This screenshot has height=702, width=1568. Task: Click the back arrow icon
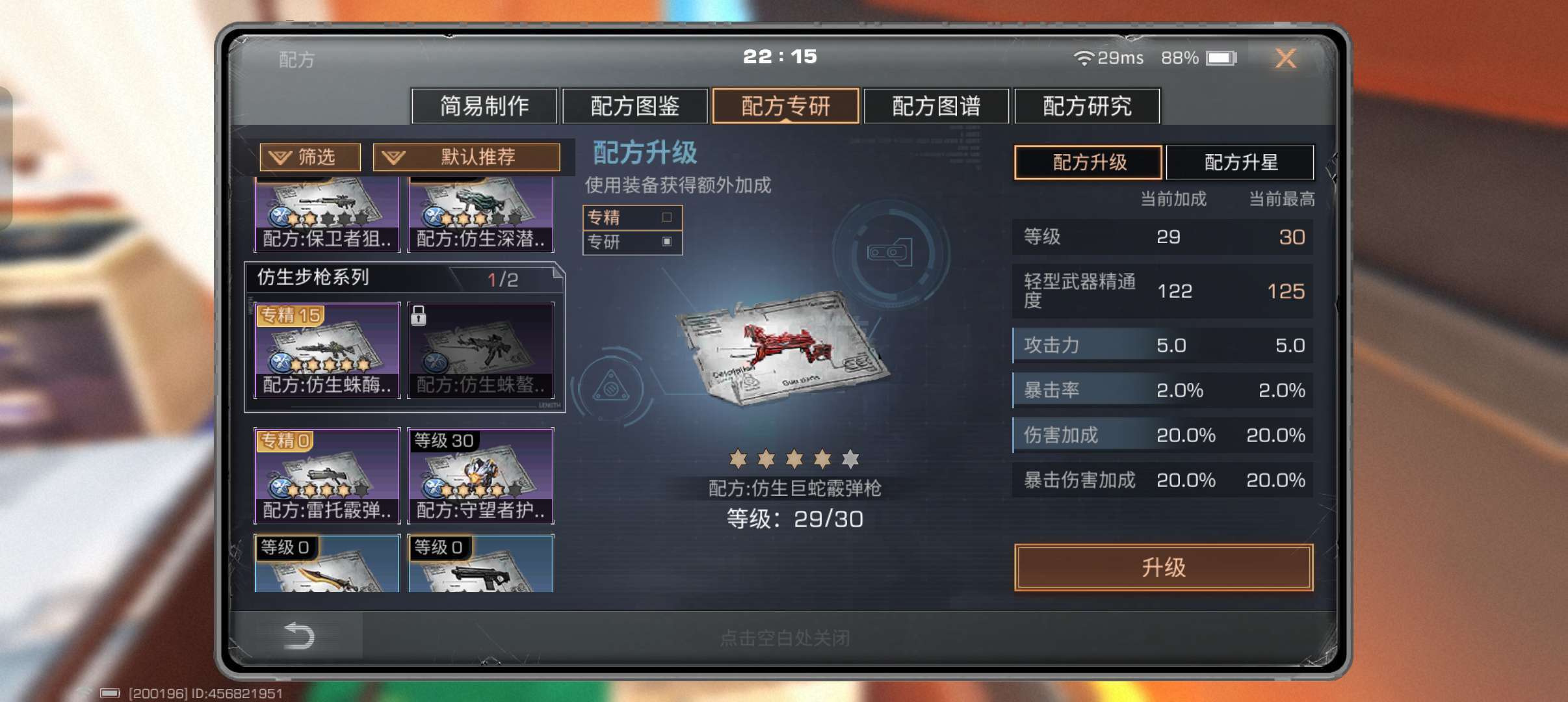coord(299,636)
